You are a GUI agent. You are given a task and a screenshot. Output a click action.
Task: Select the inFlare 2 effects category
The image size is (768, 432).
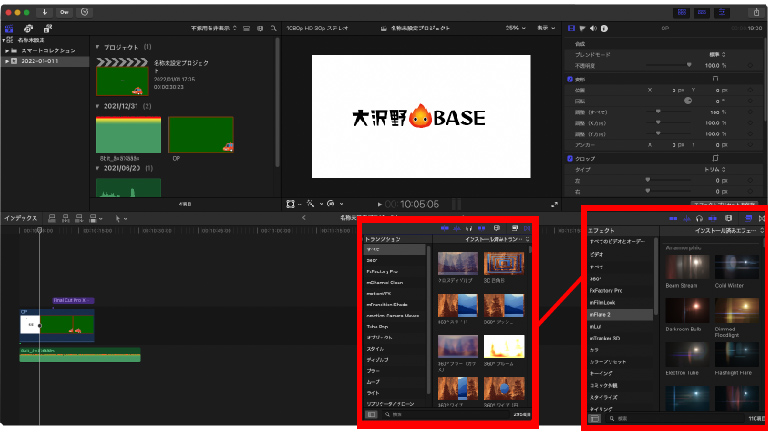coord(620,314)
